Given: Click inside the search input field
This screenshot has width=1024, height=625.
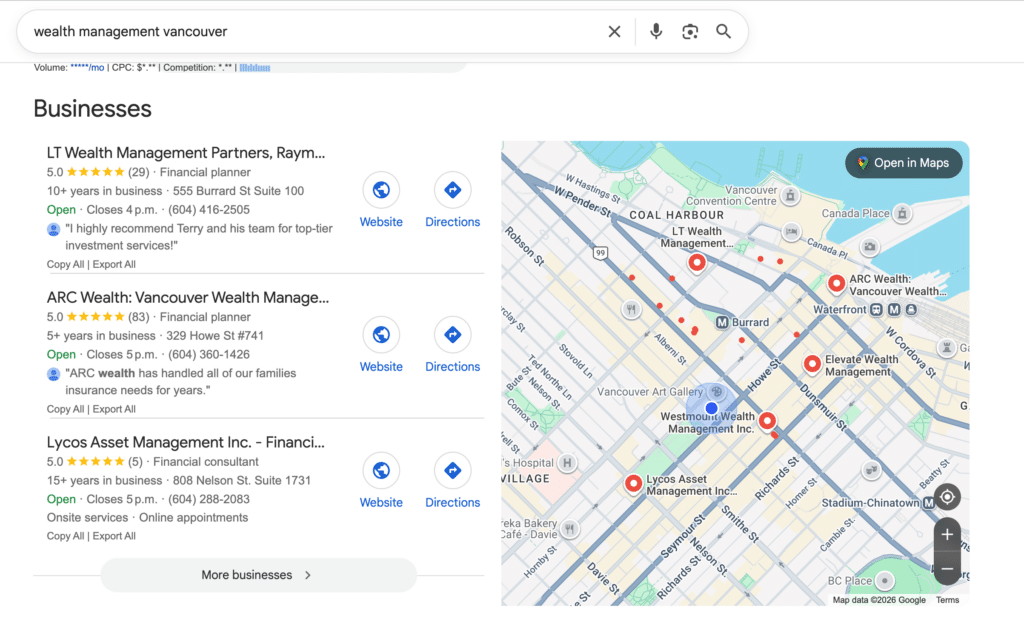Looking at the screenshot, I should tap(300, 31).
